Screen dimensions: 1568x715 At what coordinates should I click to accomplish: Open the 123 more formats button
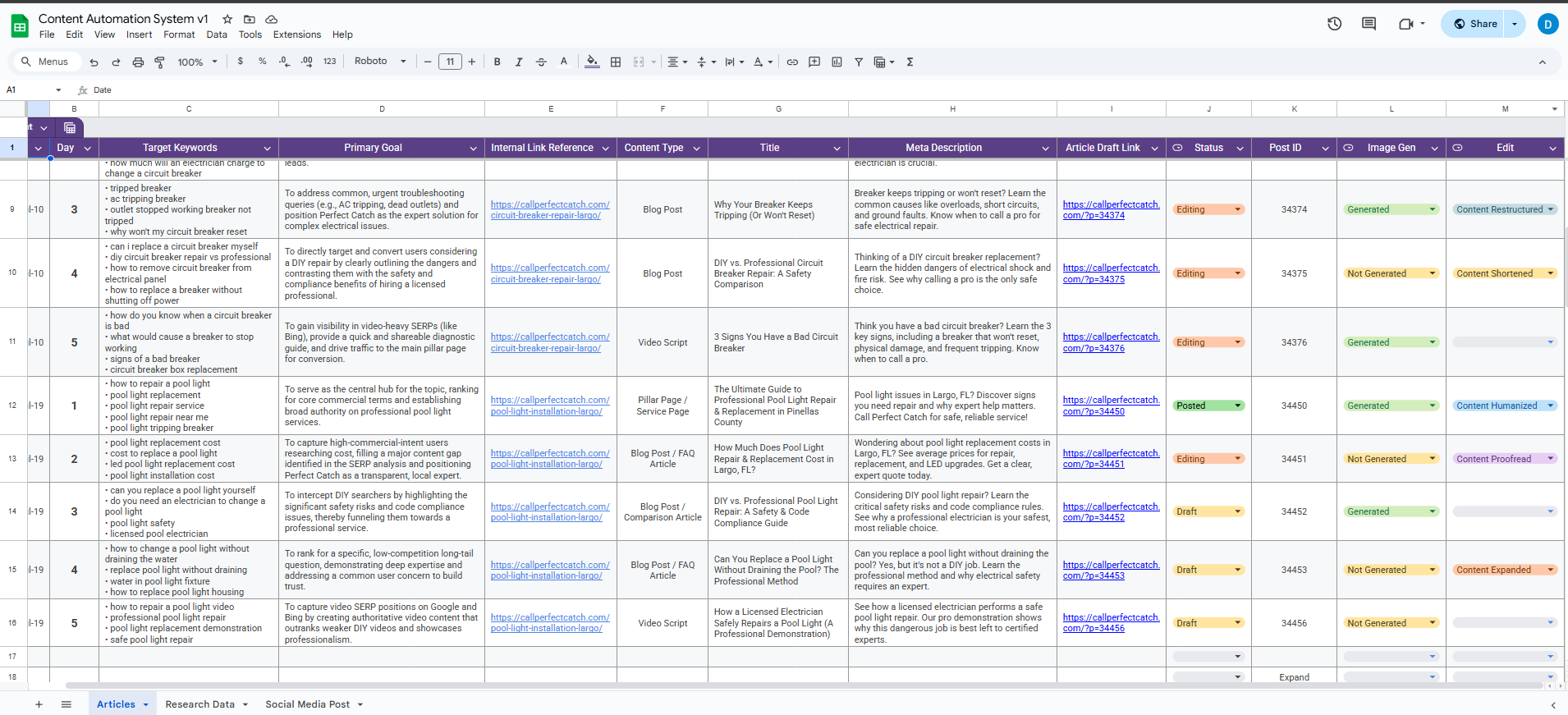click(x=330, y=62)
